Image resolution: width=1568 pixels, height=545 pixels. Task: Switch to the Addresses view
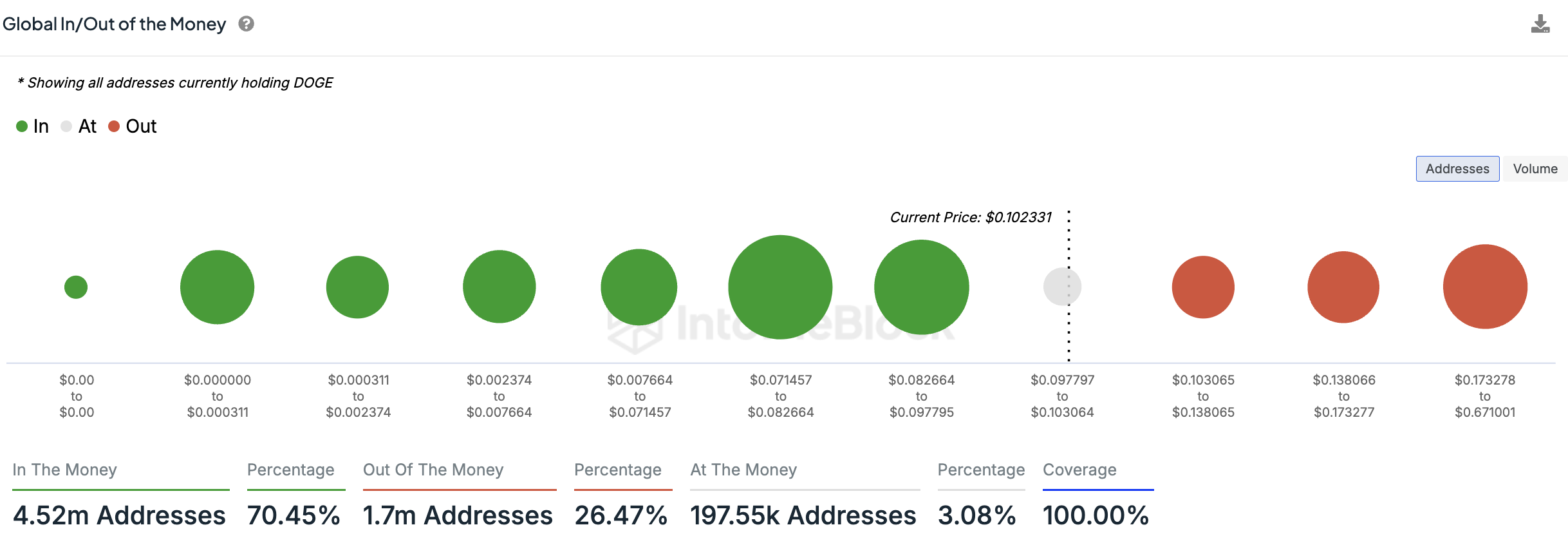pyautogui.click(x=1457, y=169)
